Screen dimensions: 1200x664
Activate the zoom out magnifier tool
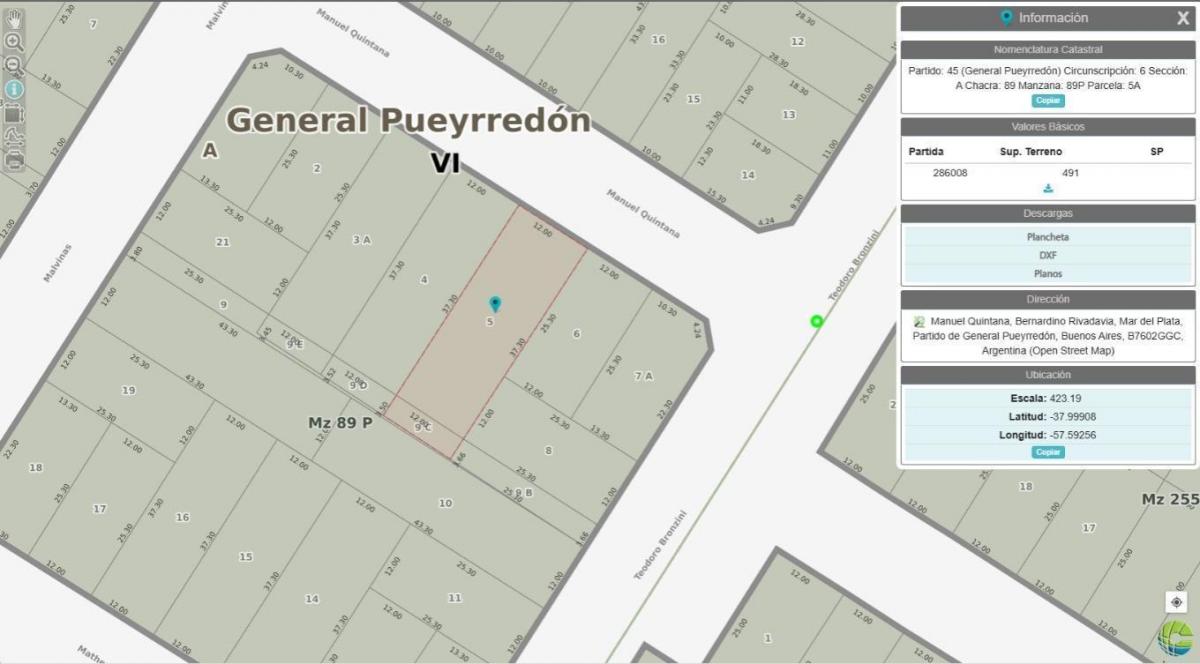(x=14, y=65)
